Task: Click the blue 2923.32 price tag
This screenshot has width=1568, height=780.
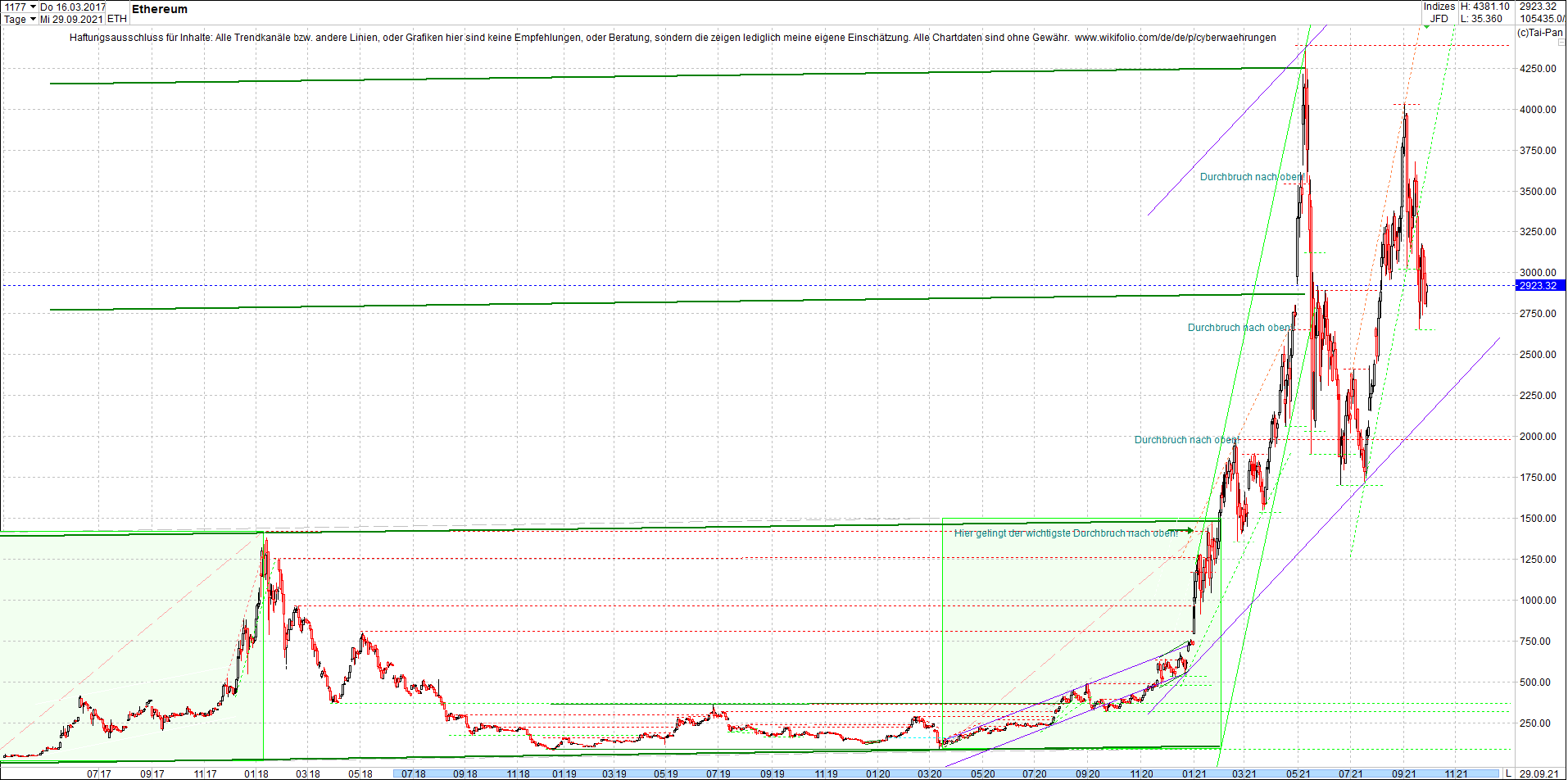Action: [x=1539, y=286]
